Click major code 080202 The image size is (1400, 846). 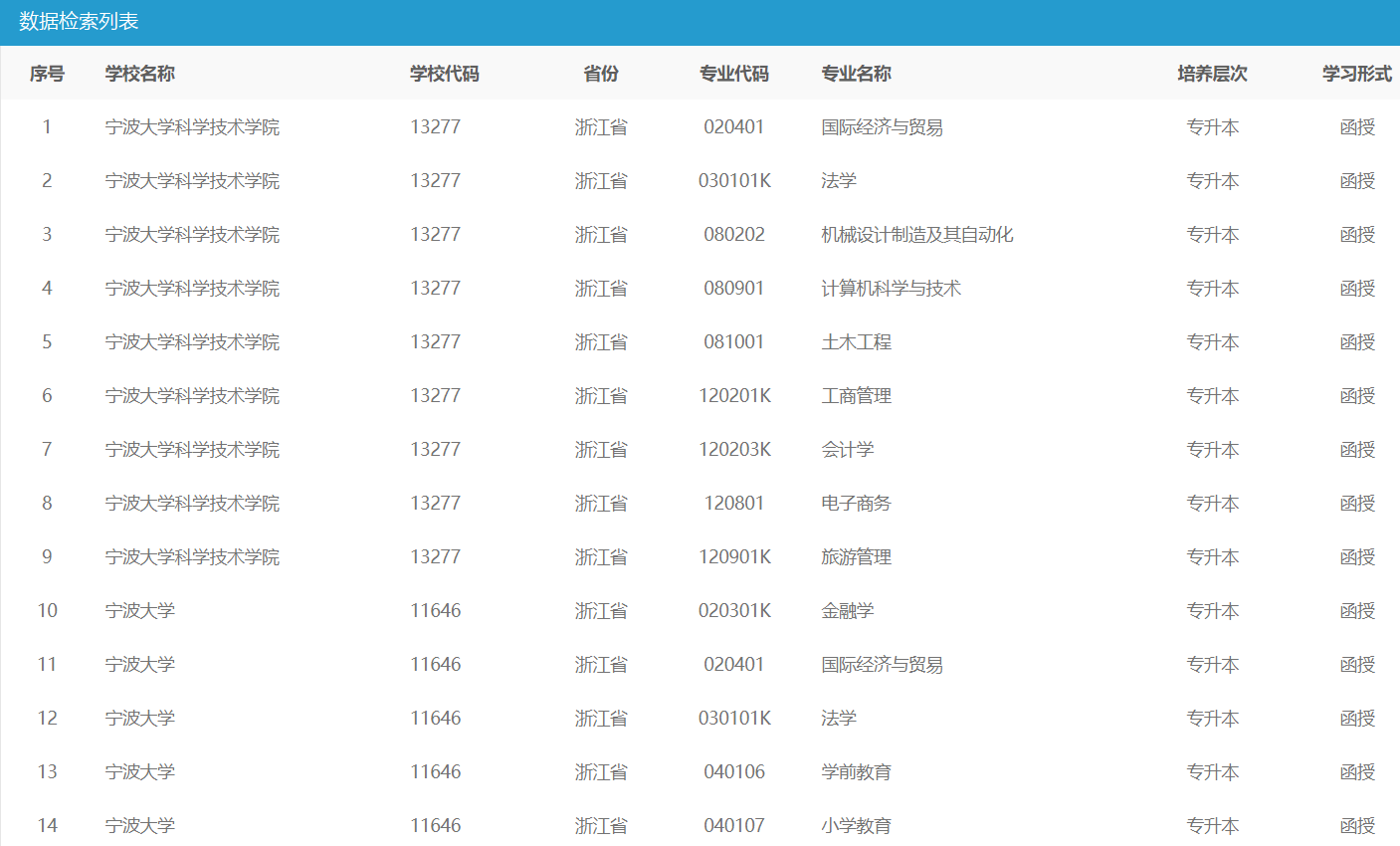[x=734, y=235]
